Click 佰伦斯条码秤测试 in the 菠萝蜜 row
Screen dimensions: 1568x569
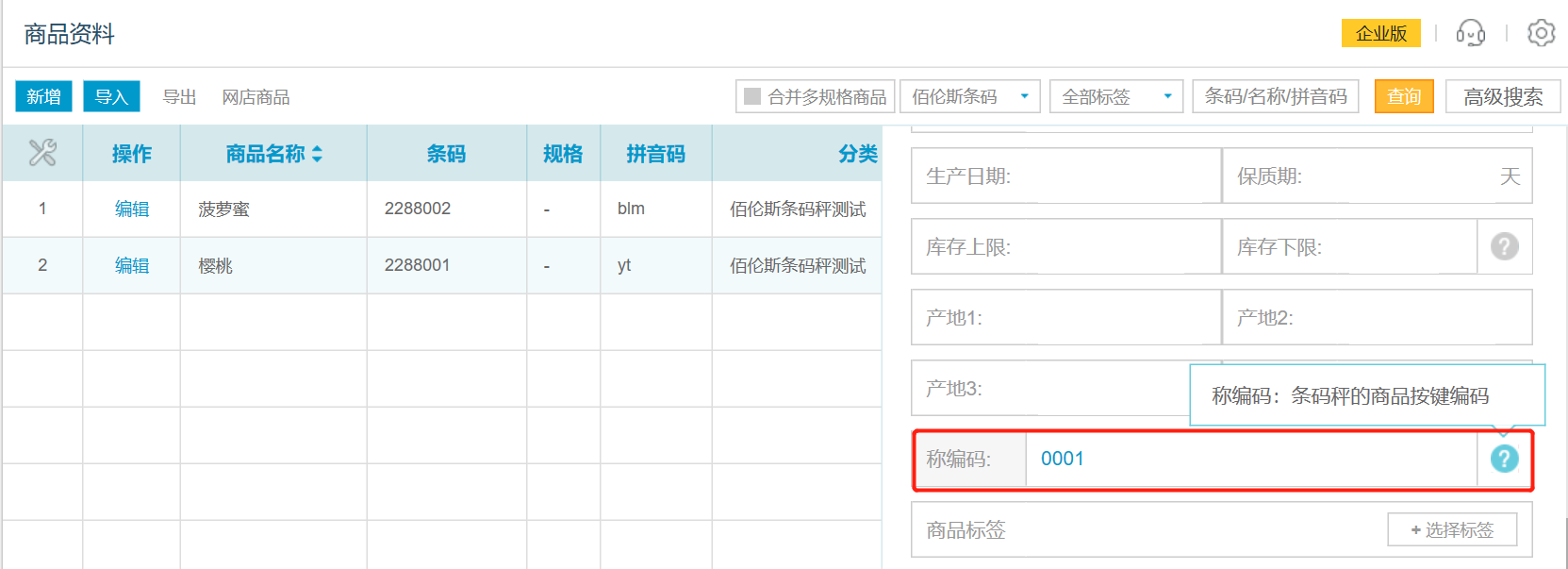(x=798, y=209)
